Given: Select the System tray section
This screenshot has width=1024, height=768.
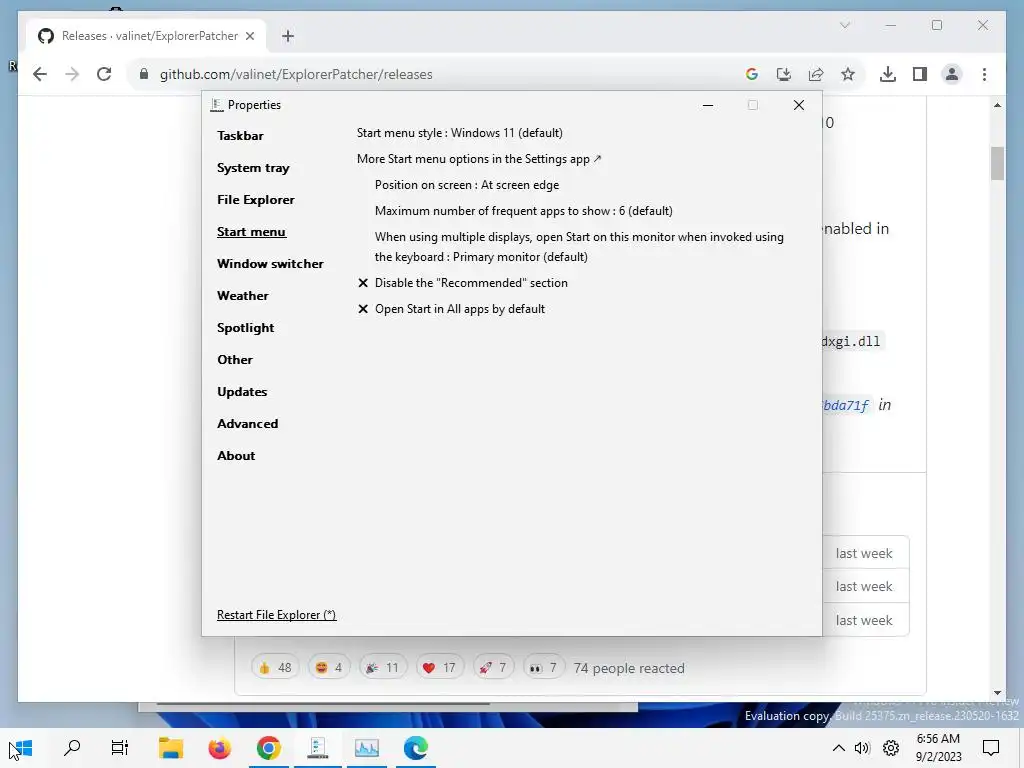Looking at the screenshot, I should pos(253,168).
